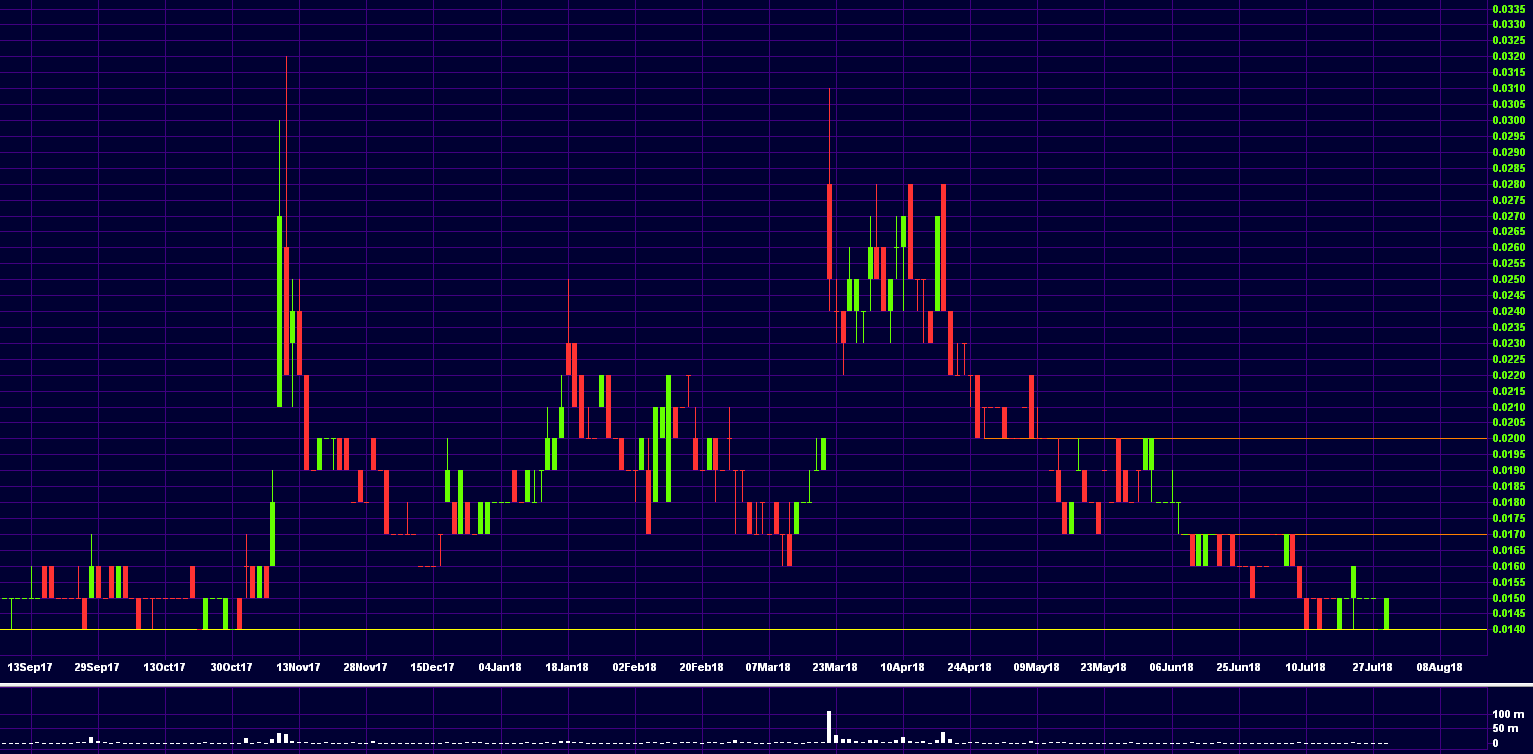Select the 30Oct17 axis date
The height and width of the screenshot is (754, 1533).
231,667
